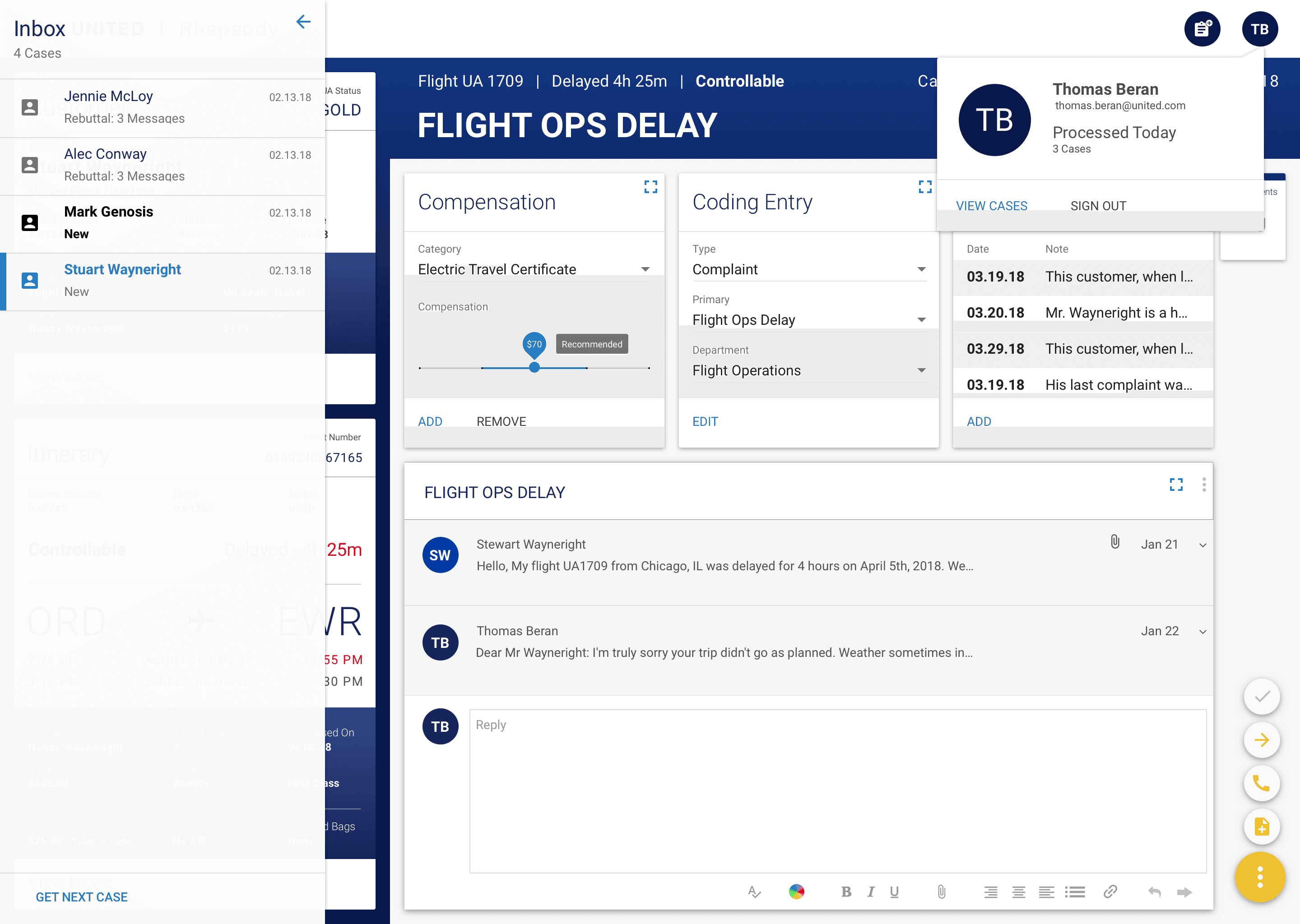The image size is (1300, 924).
Task: Click the back arrow above the inbox list
Action: (x=304, y=22)
